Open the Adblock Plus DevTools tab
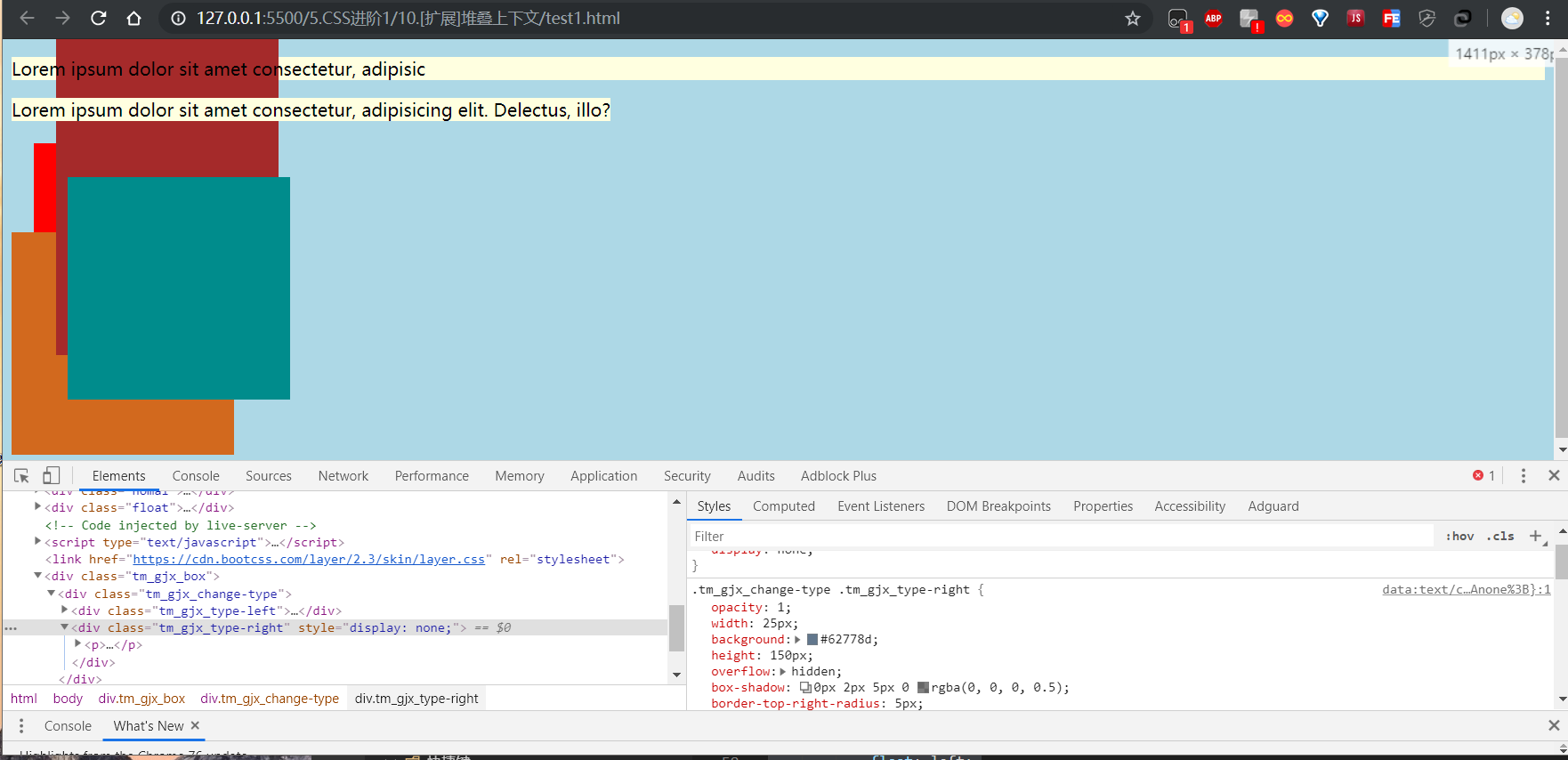Image resolution: width=1568 pixels, height=760 pixels. coord(838,476)
